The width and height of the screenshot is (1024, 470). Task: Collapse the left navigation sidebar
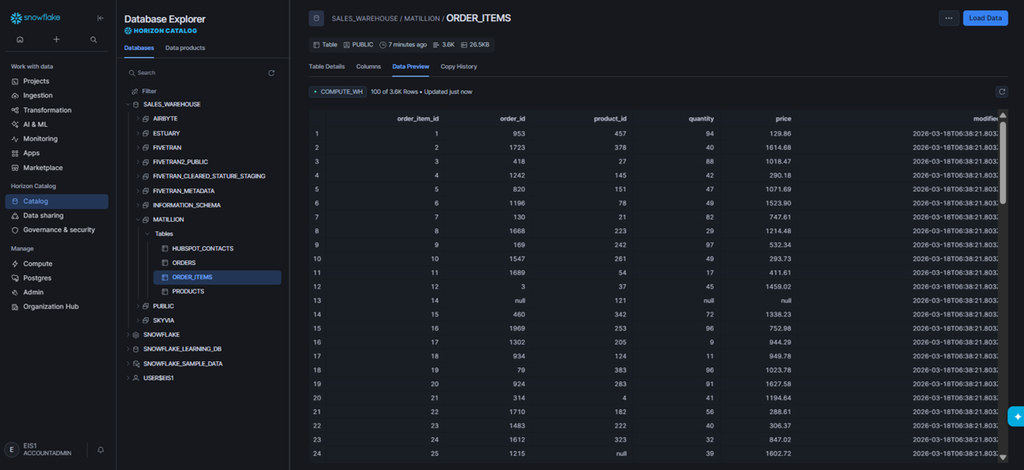[100, 18]
